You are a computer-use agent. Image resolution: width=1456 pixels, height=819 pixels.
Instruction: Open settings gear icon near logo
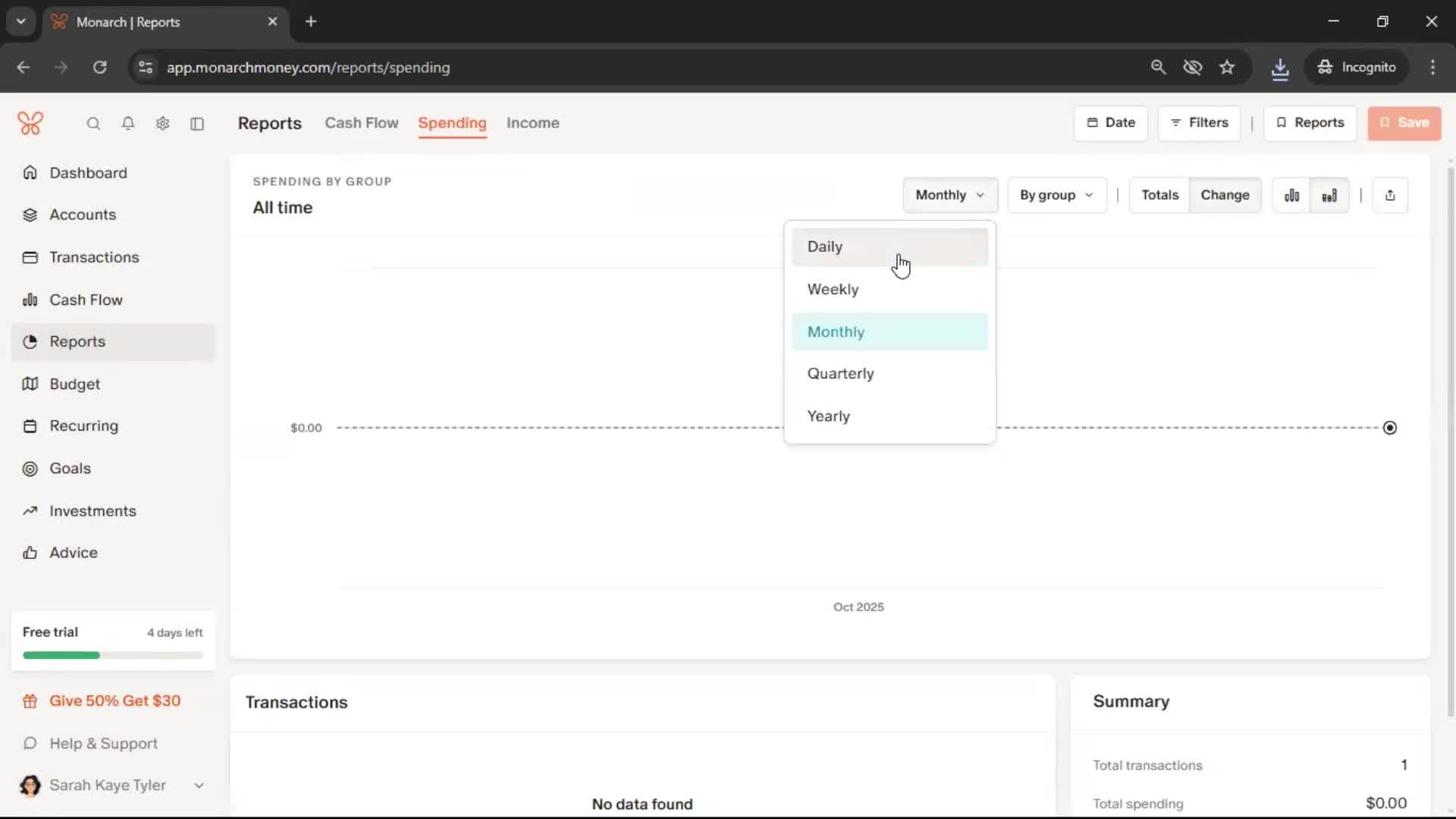pyautogui.click(x=162, y=124)
